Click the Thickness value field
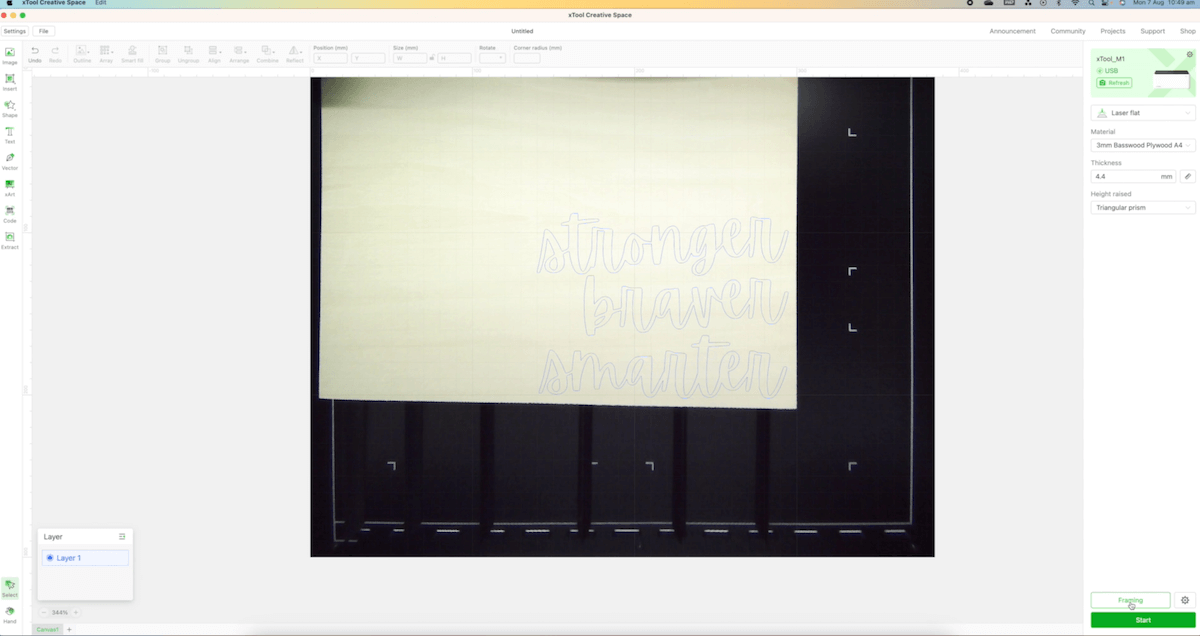Image resolution: width=1200 pixels, height=636 pixels. 1134,176
